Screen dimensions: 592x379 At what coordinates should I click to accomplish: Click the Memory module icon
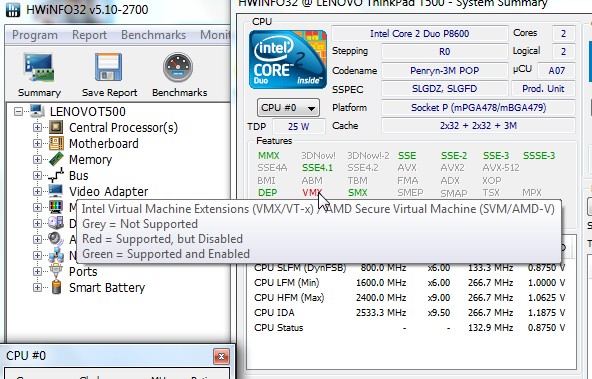[x=56, y=159]
